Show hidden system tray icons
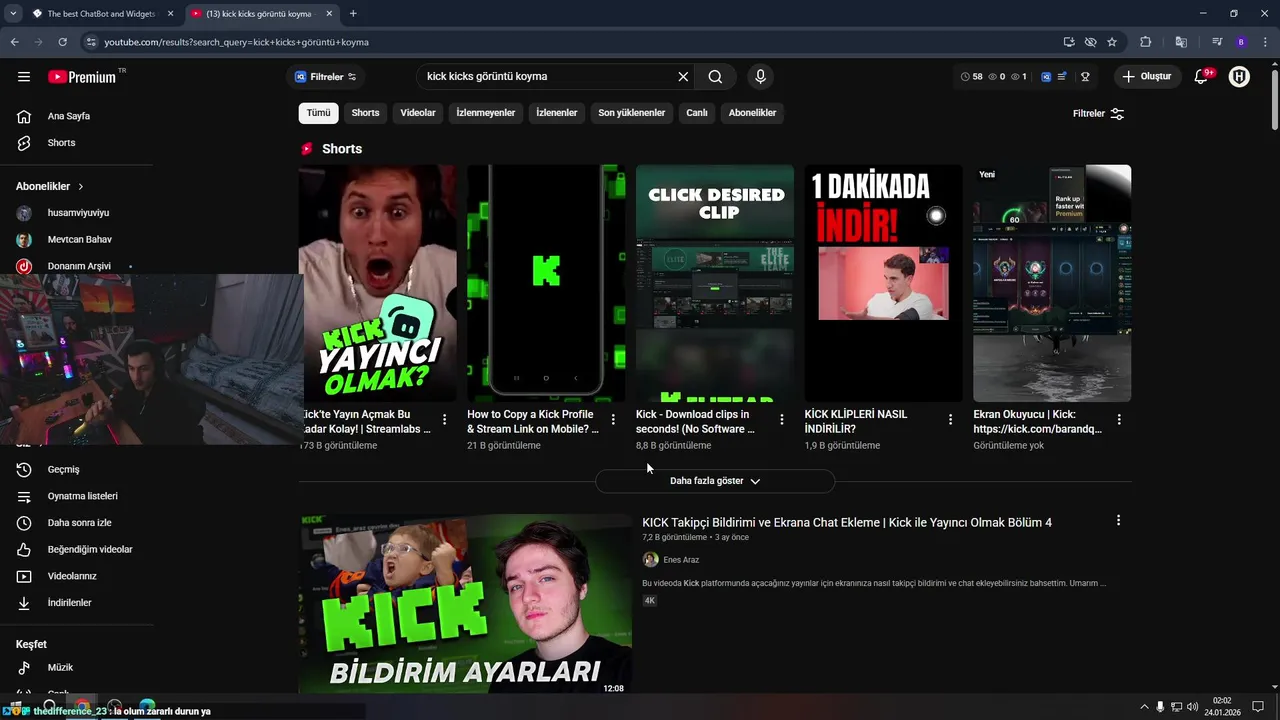This screenshot has width=1280, height=720. pos(1144,707)
